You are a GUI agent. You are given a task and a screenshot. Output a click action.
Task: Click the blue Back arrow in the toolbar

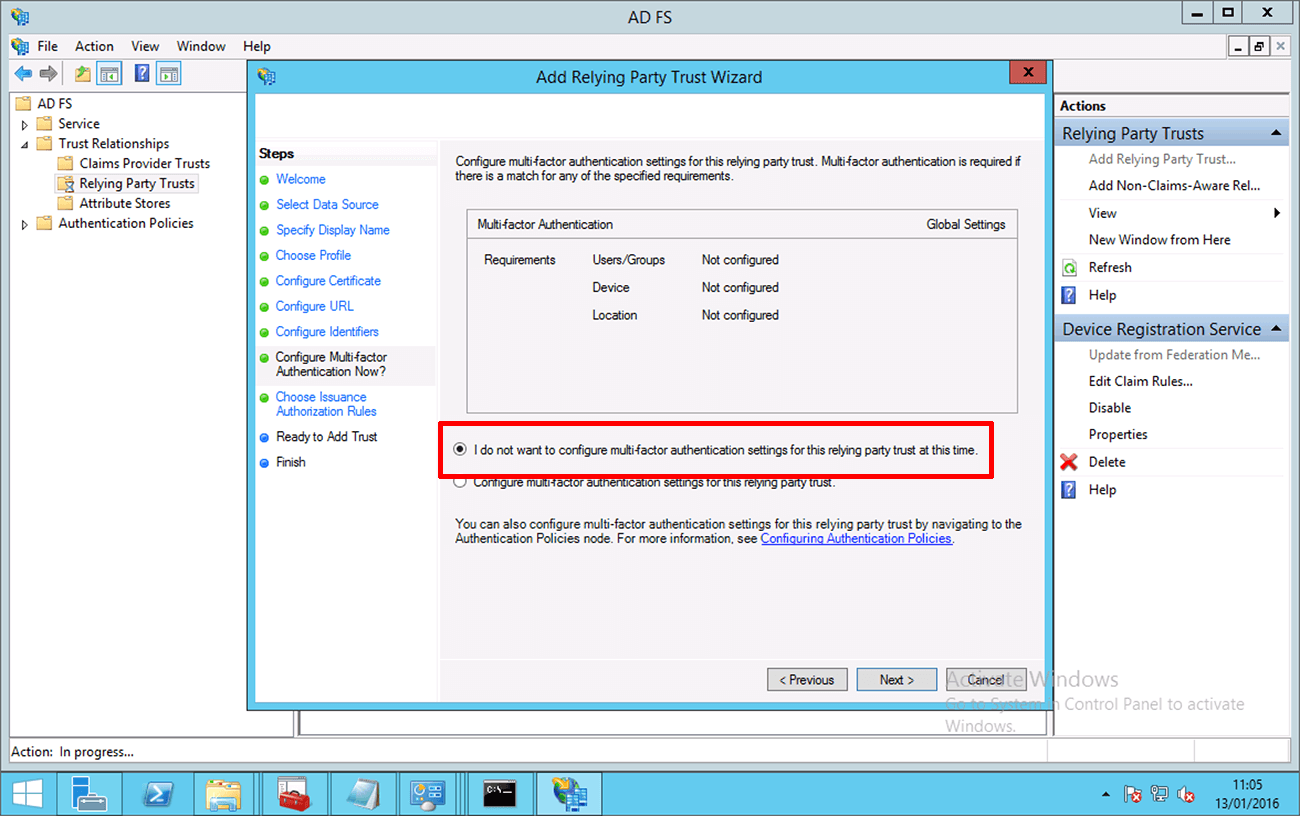23,73
